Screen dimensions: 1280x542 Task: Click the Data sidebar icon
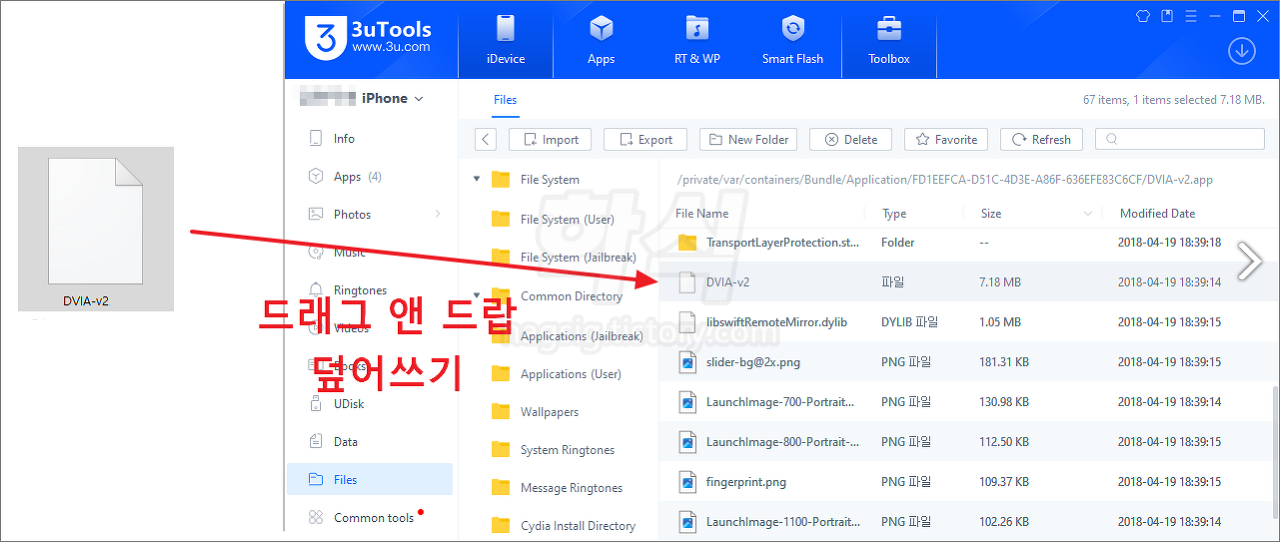point(316,441)
